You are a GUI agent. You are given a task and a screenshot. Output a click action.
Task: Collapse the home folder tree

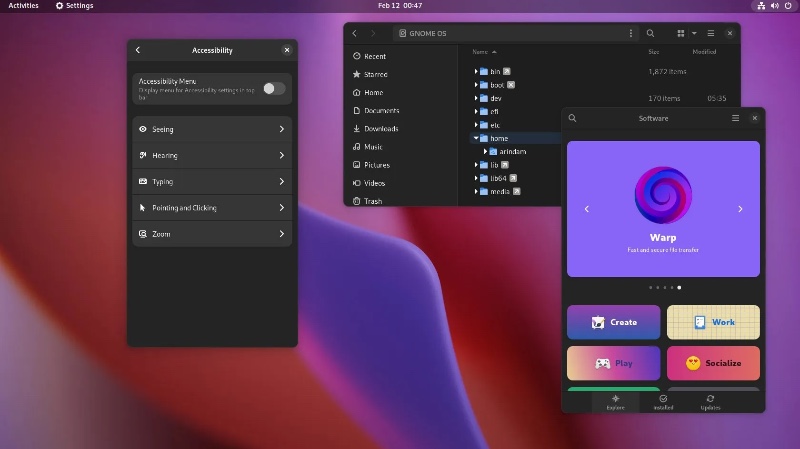click(476, 138)
